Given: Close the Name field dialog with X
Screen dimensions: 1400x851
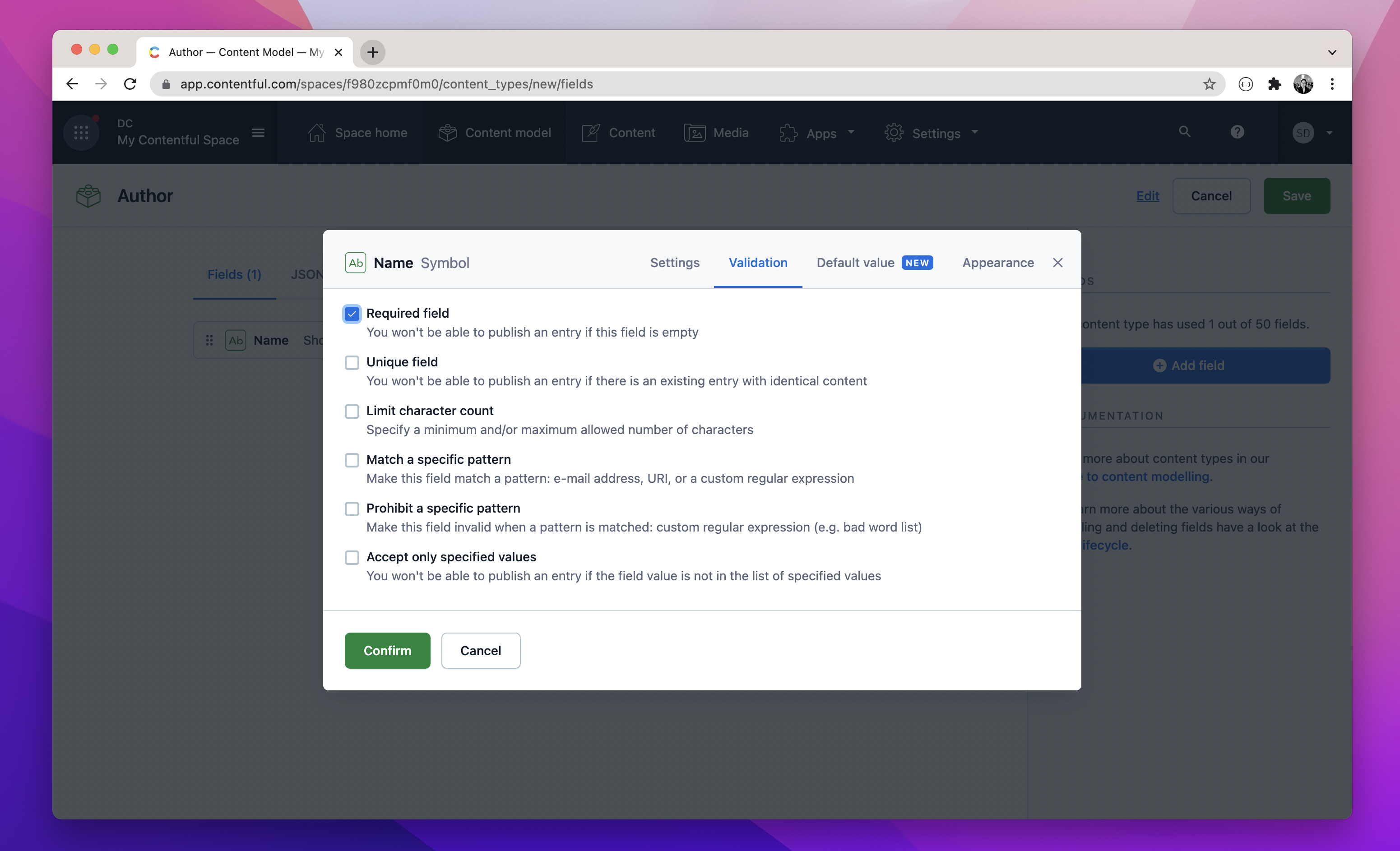Looking at the screenshot, I should pyautogui.click(x=1057, y=263).
